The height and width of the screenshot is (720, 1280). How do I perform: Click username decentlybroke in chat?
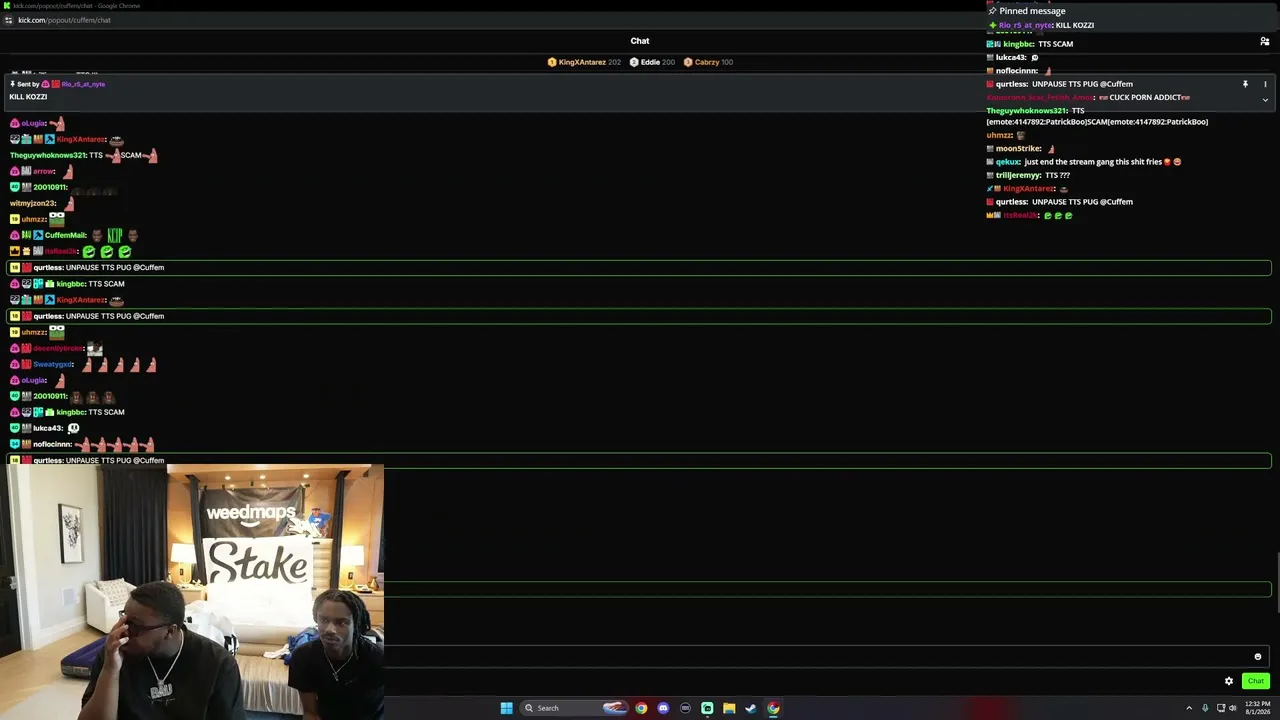58,348
